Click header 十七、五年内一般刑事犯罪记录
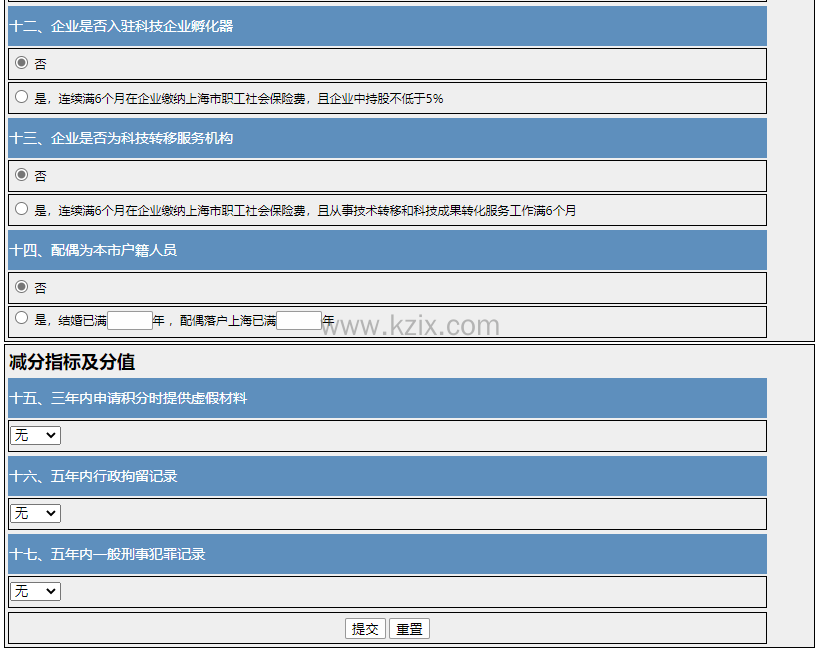The width and height of the screenshot is (819, 651). 108,554
